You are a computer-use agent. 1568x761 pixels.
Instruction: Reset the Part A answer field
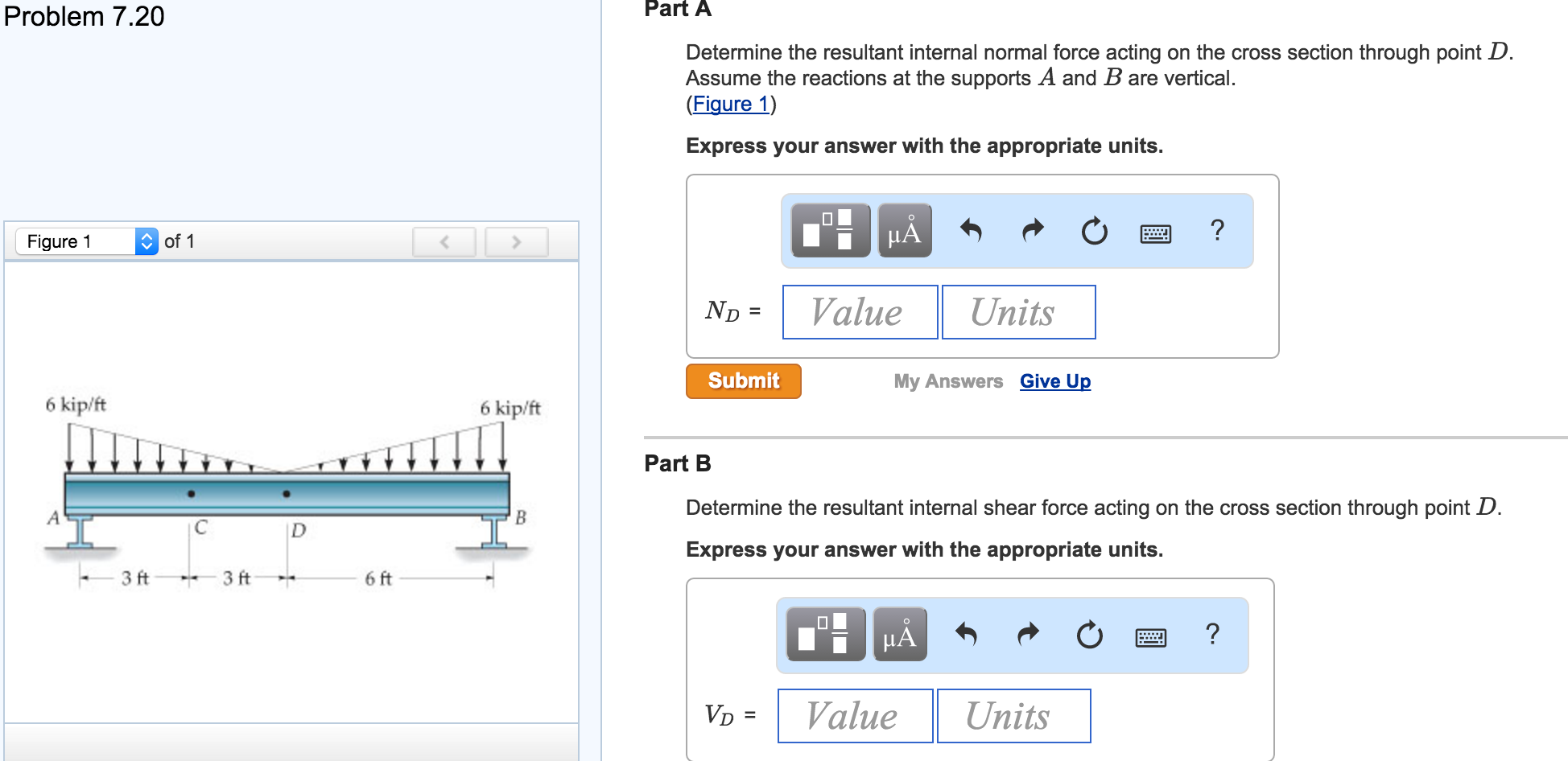tap(1094, 232)
